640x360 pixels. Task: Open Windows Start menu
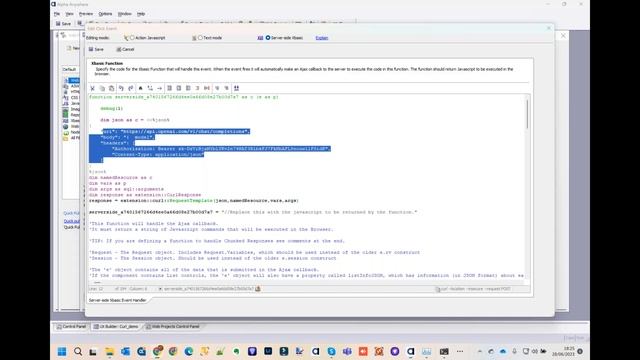point(62,351)
